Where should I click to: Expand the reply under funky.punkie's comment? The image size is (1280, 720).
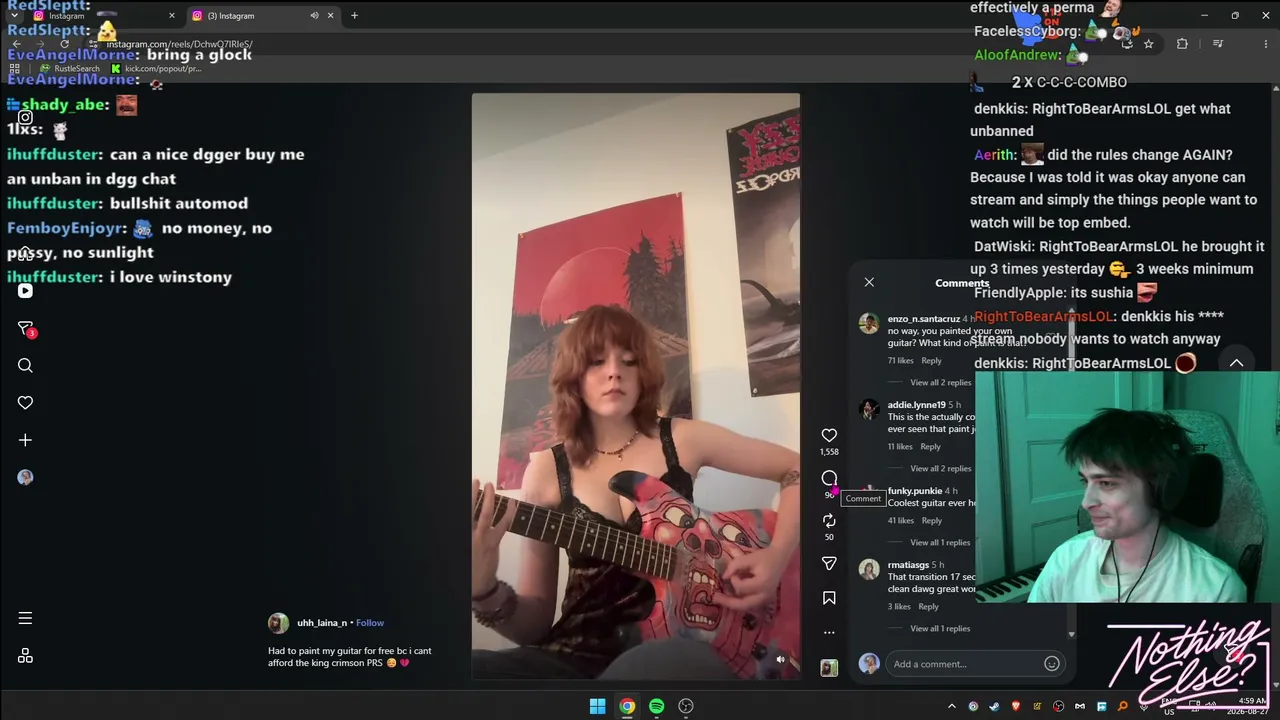coord(940,543)
